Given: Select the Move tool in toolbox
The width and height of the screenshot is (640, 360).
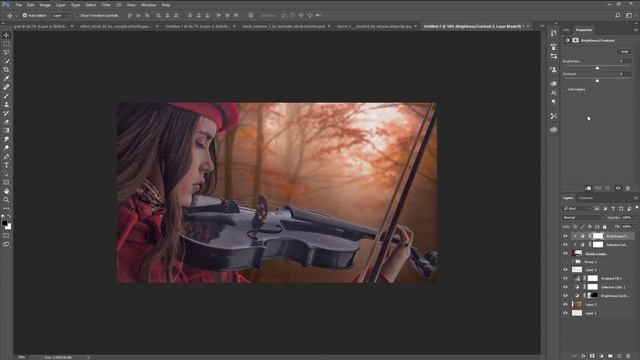Looking at the screenshot, I should [x=6, y=36].
